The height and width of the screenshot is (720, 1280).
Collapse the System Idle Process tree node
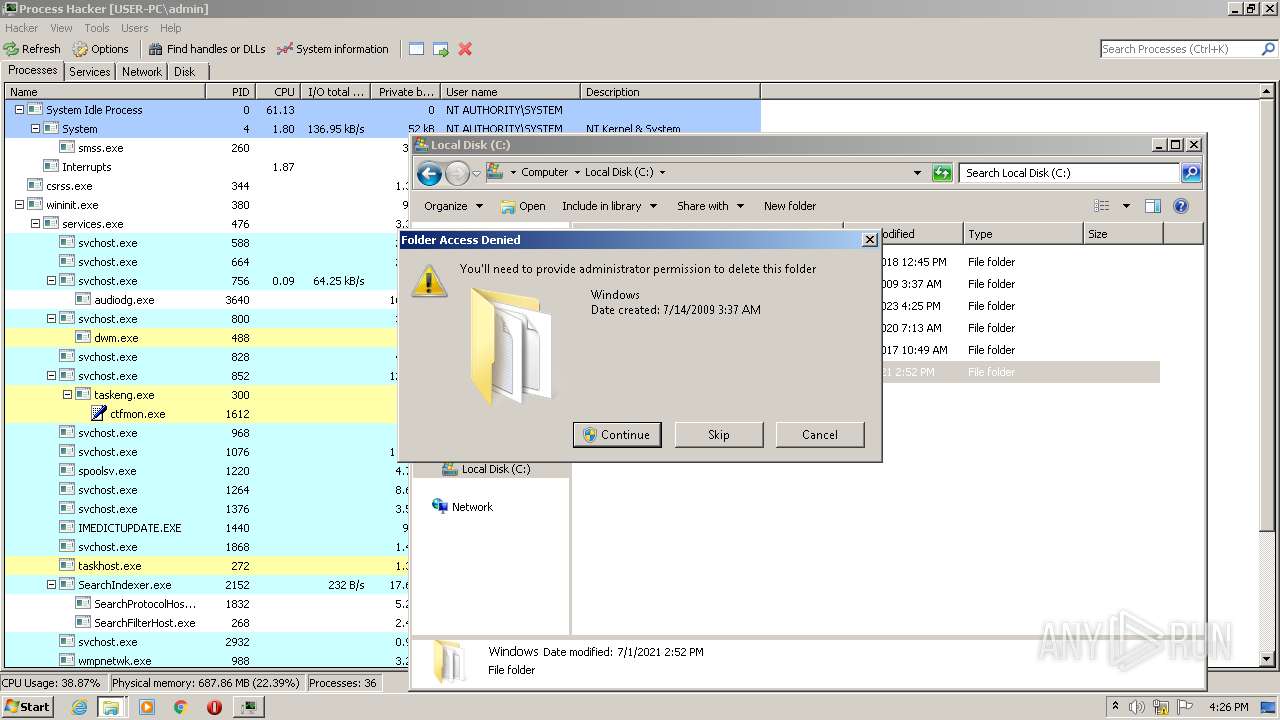point(19,110)
